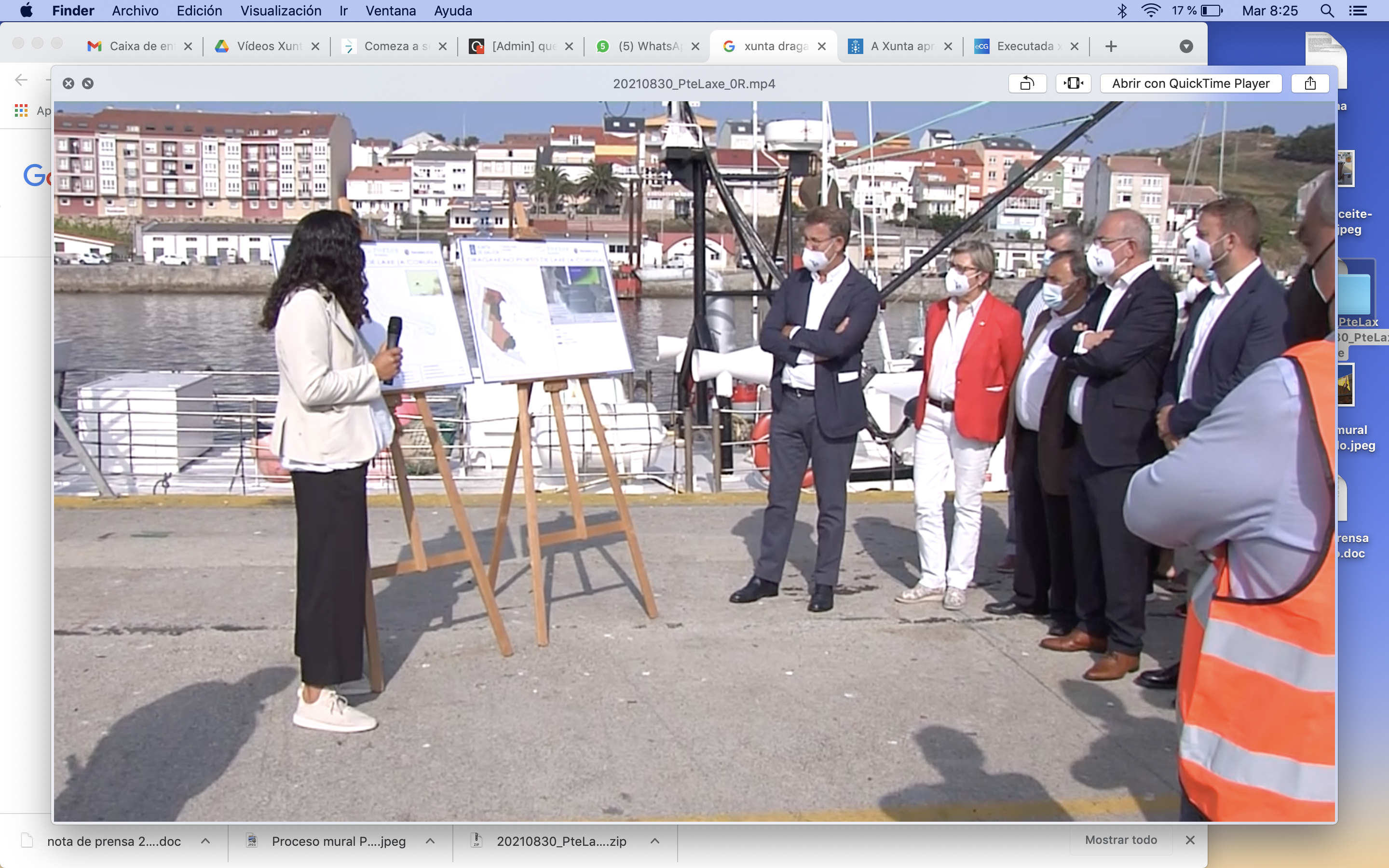This screenshot has height=868, width=1389.
Task: Open a new browser tab with the plus icon
Action: pyautogui.click(x=1111, y=46)
